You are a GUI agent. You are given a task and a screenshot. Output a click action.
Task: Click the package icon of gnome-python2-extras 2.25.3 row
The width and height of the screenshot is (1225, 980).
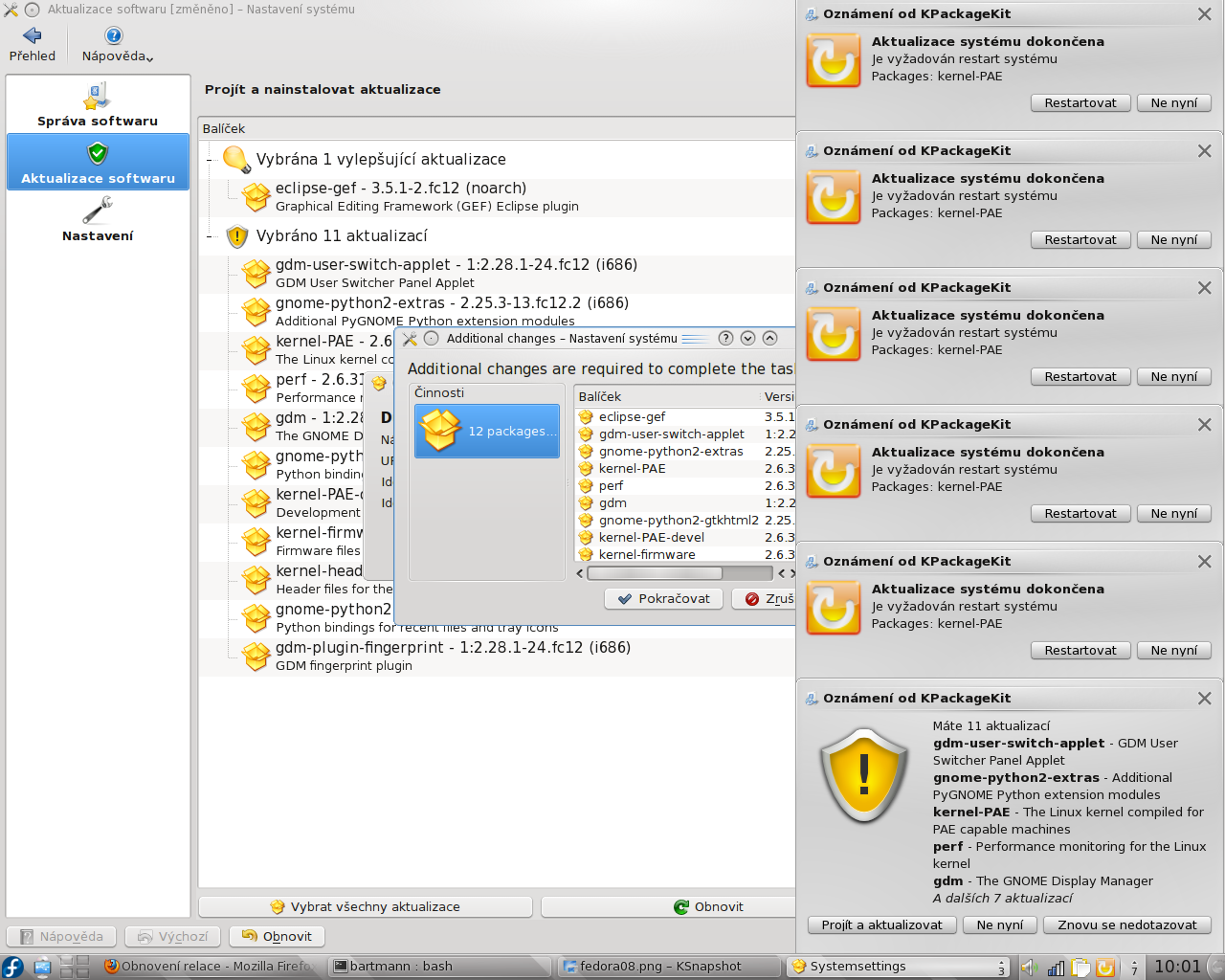[x=256, y=312]
